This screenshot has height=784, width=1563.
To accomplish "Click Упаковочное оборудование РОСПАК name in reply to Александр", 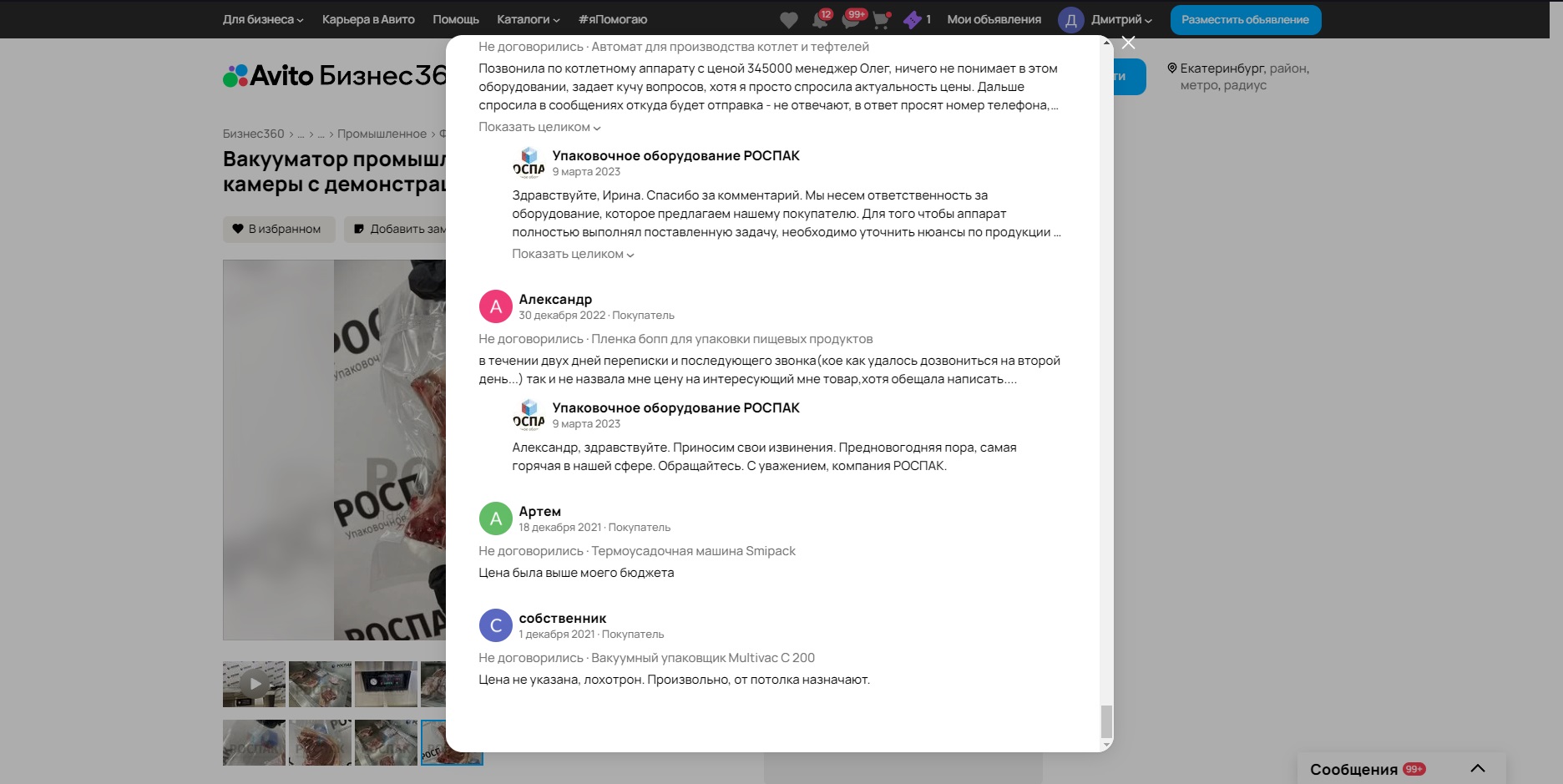I will point(675,407).
